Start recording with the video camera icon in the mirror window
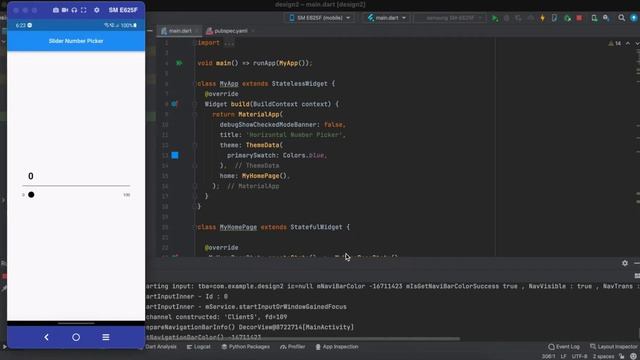 [65, 10]
